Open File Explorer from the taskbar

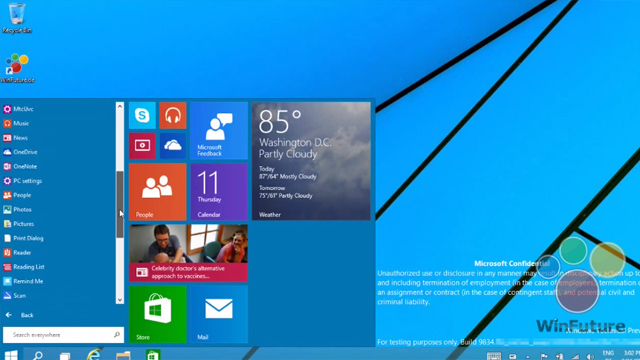[x=123, y=355]
